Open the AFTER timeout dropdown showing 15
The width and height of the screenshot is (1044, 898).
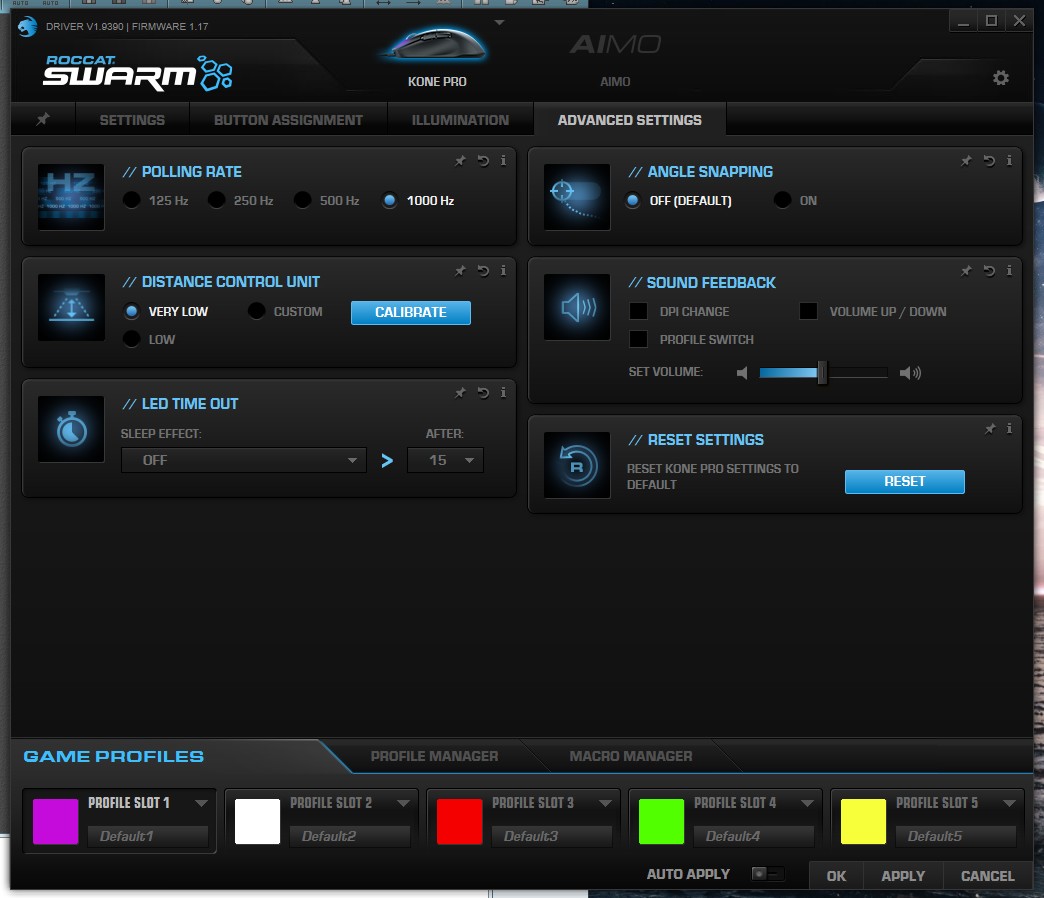445,460
